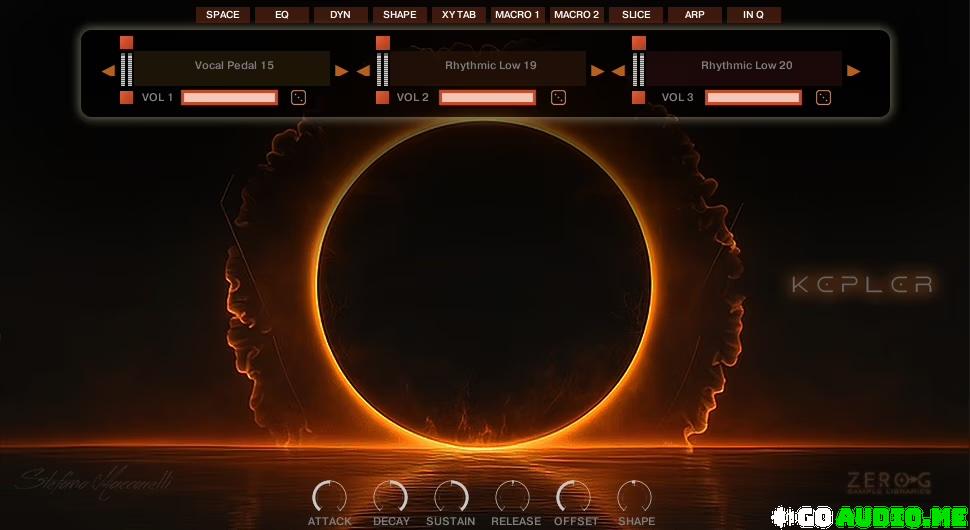Click the dice icon beside the VOL 3 slider

(824, 97)
